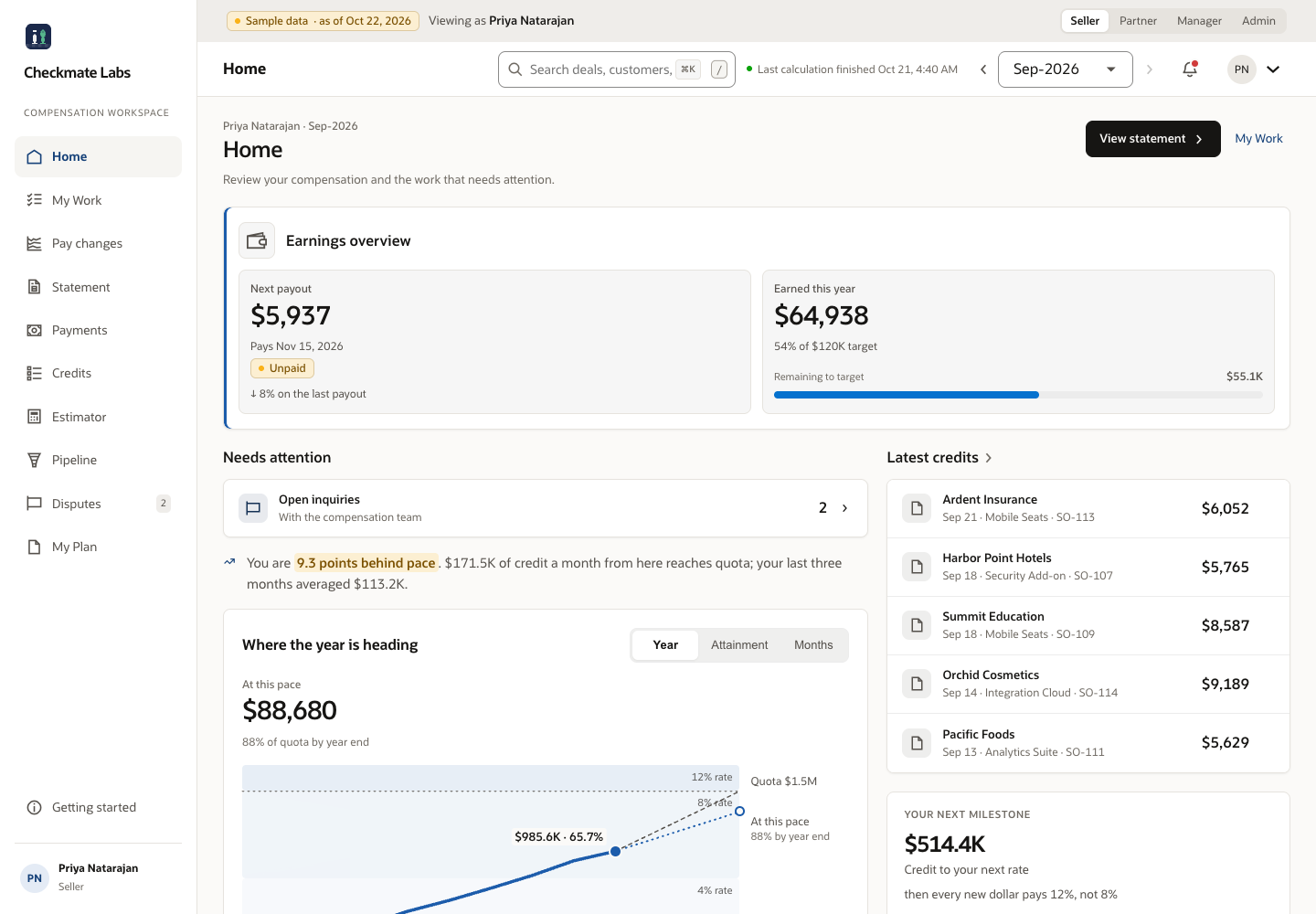Expand the PN user account menu
Viewport: 1316px width, 914px height.
click(1273, 69)
